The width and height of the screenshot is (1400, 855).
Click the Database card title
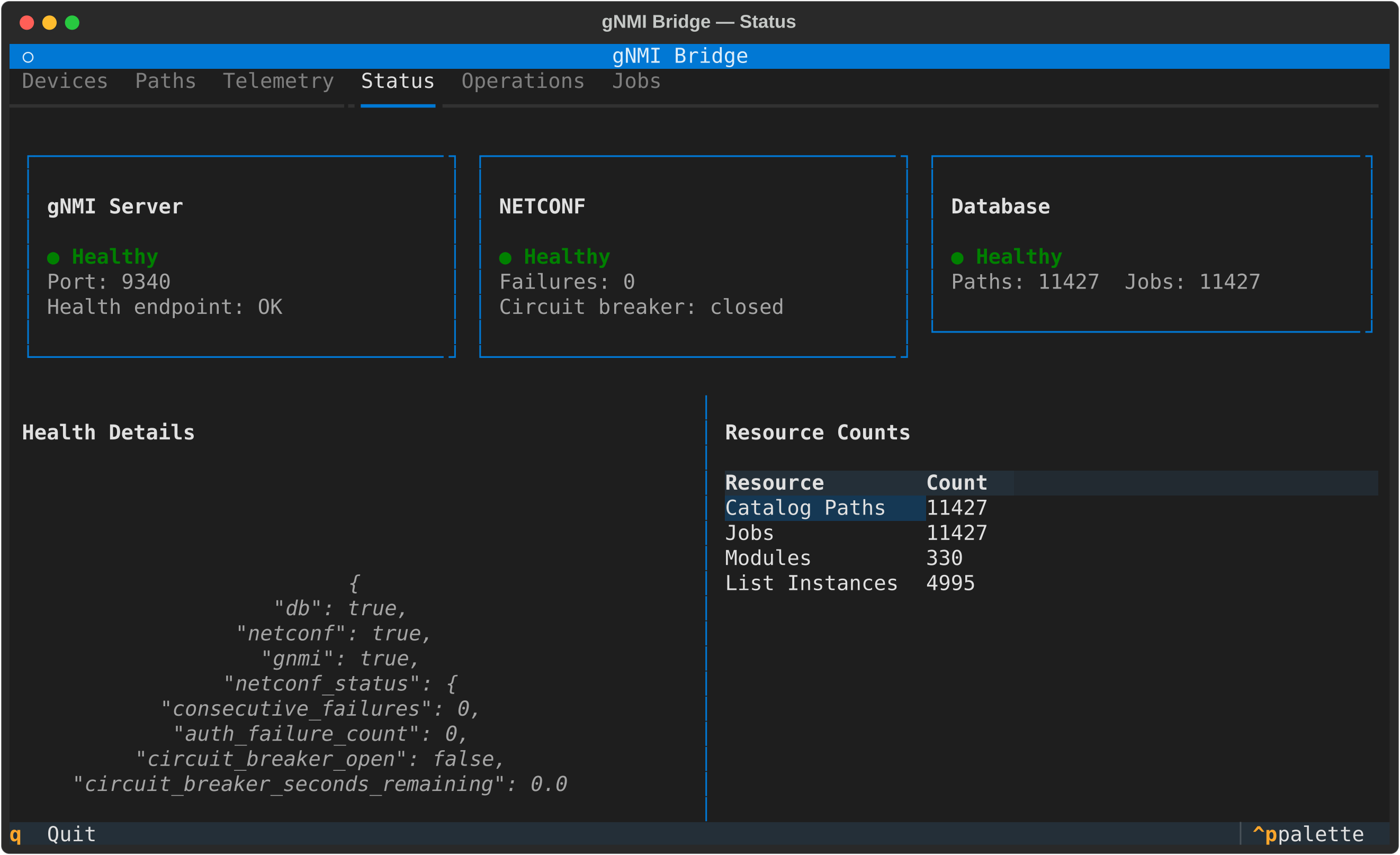coord(1001,206)
